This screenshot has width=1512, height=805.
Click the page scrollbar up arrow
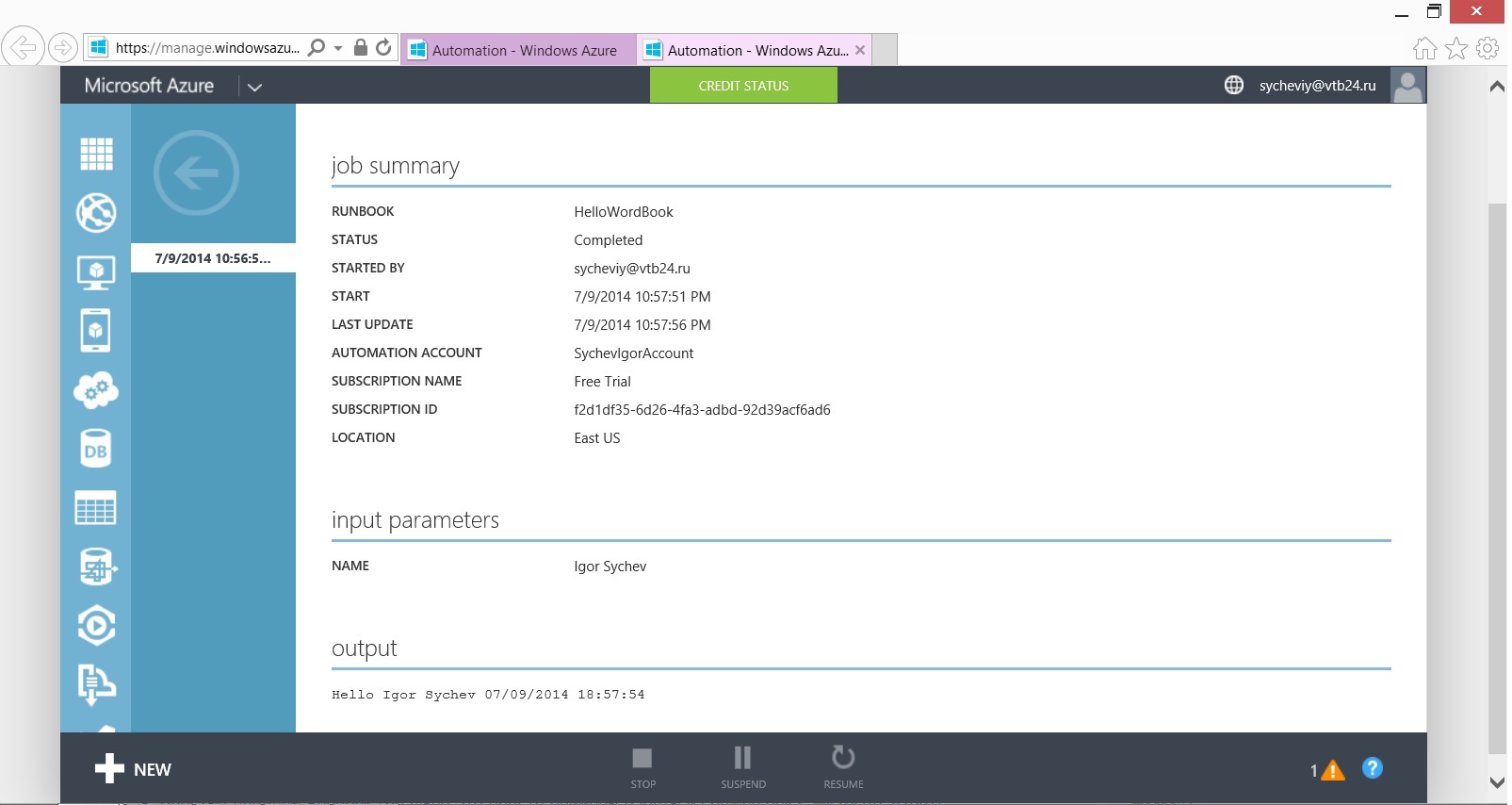[x=1497, y=87]
